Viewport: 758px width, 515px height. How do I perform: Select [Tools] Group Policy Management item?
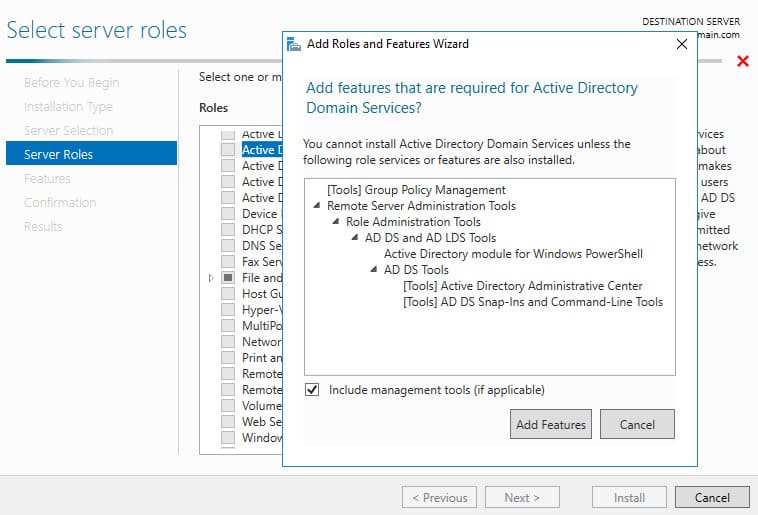pos(416,190)
